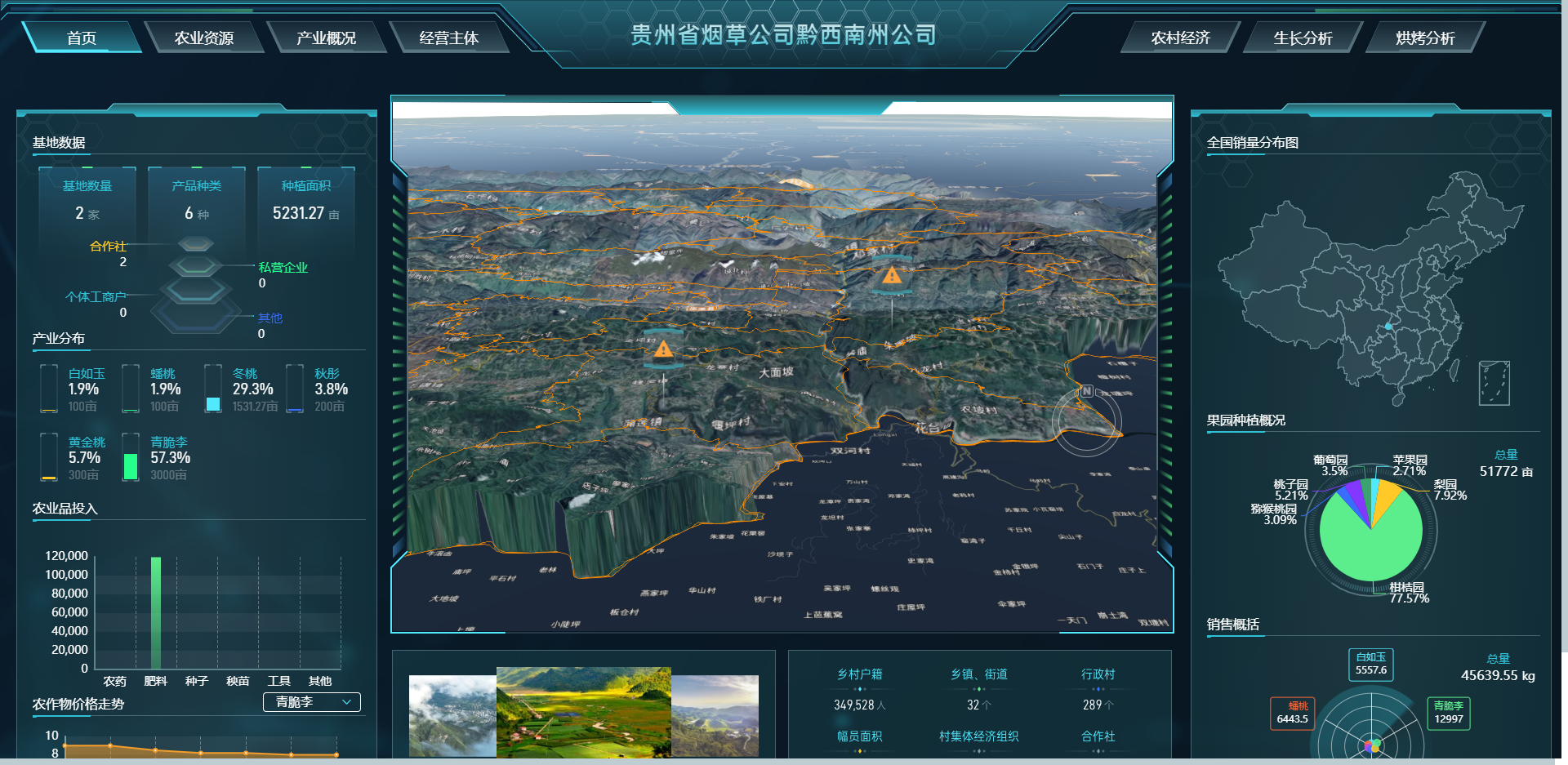Click the 贵州省烟草公司黔西南州公司 title
The image size is (1568, 765).
coord(784,35)
